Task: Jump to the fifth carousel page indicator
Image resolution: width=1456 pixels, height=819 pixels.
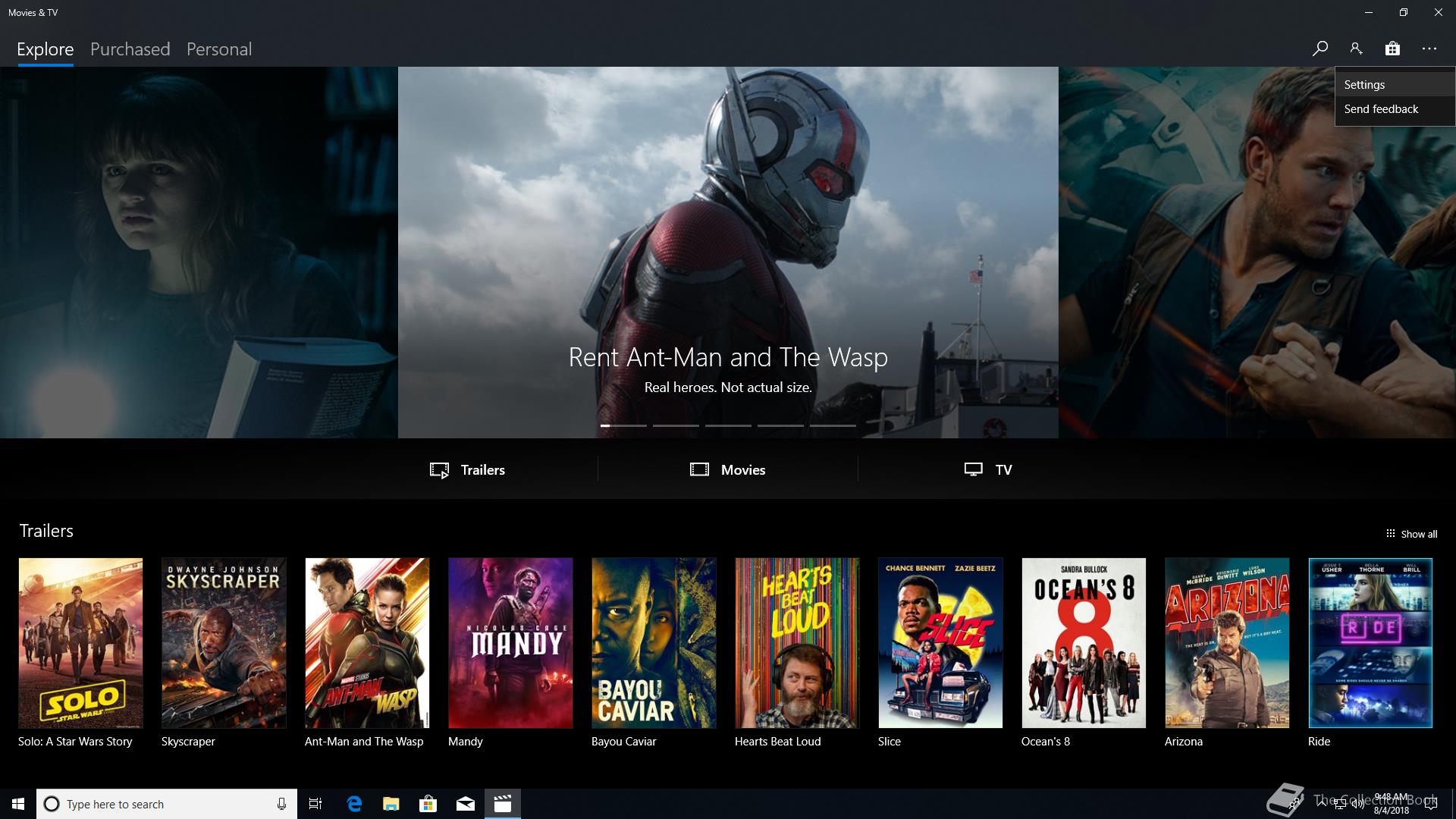Action: tap(833, 425)
